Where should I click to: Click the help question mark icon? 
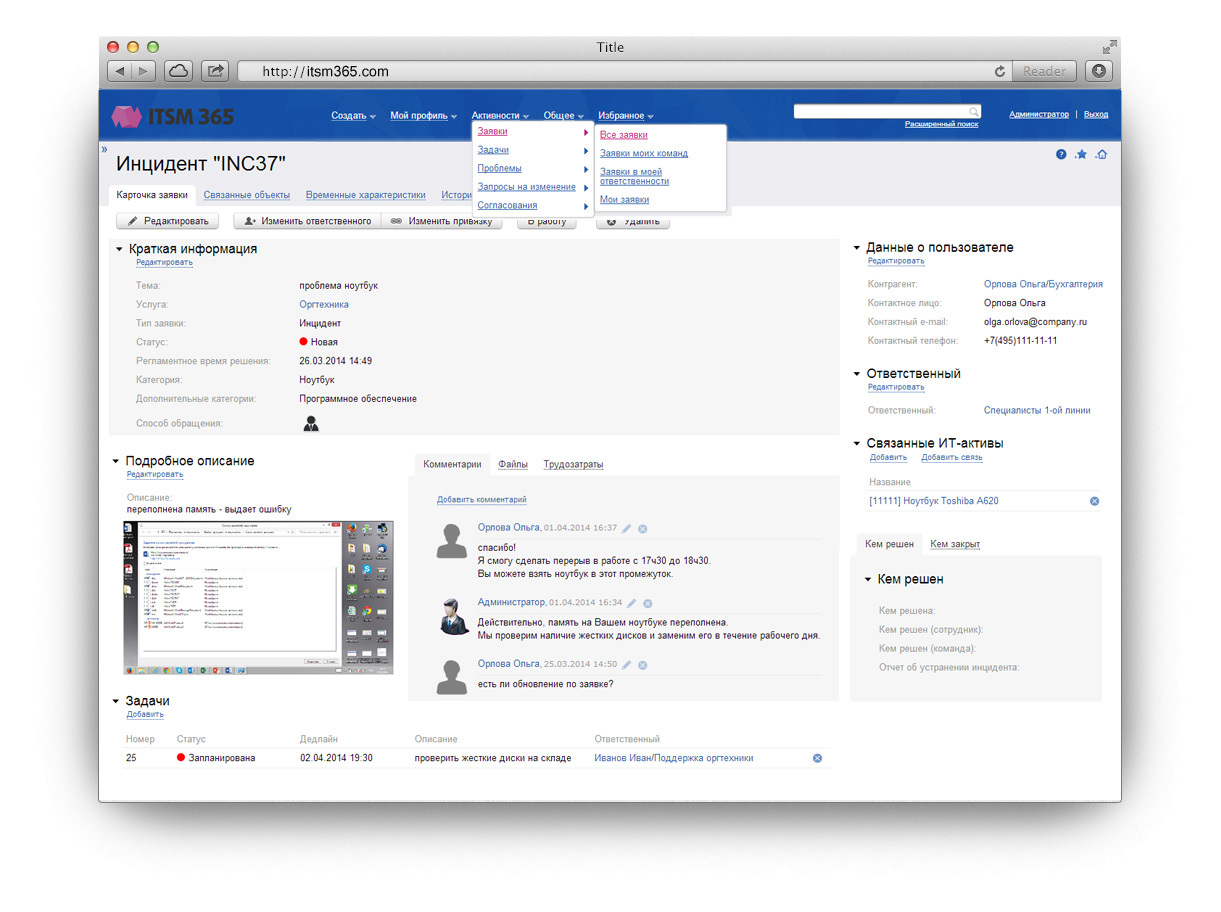[x=1061, y=154]
